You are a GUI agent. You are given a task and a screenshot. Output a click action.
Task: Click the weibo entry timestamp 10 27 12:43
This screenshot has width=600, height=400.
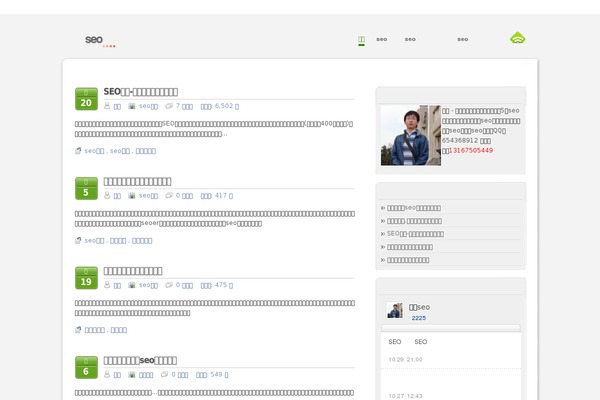405,396
